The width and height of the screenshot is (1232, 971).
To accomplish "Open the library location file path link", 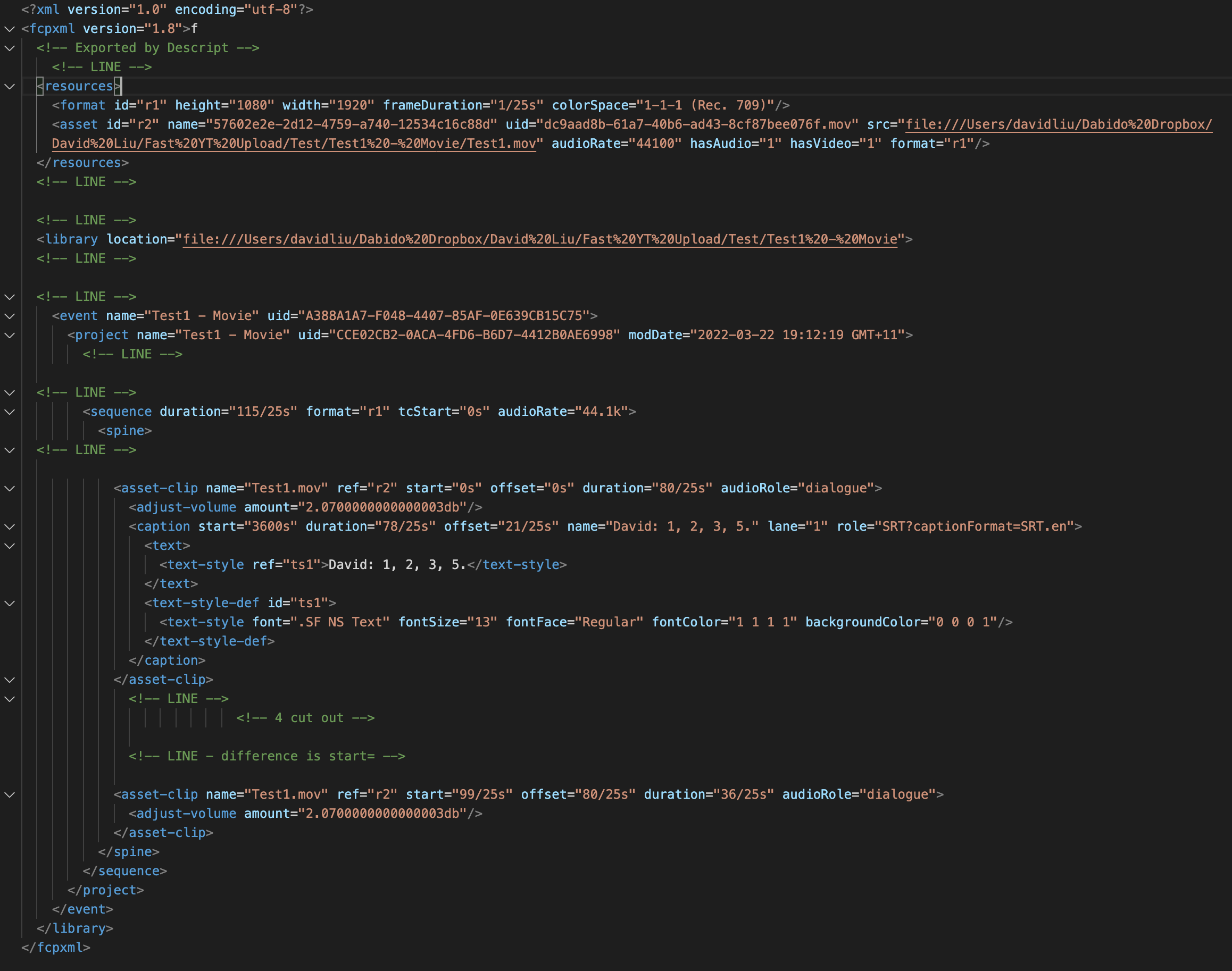I will (x=540, y=239).
